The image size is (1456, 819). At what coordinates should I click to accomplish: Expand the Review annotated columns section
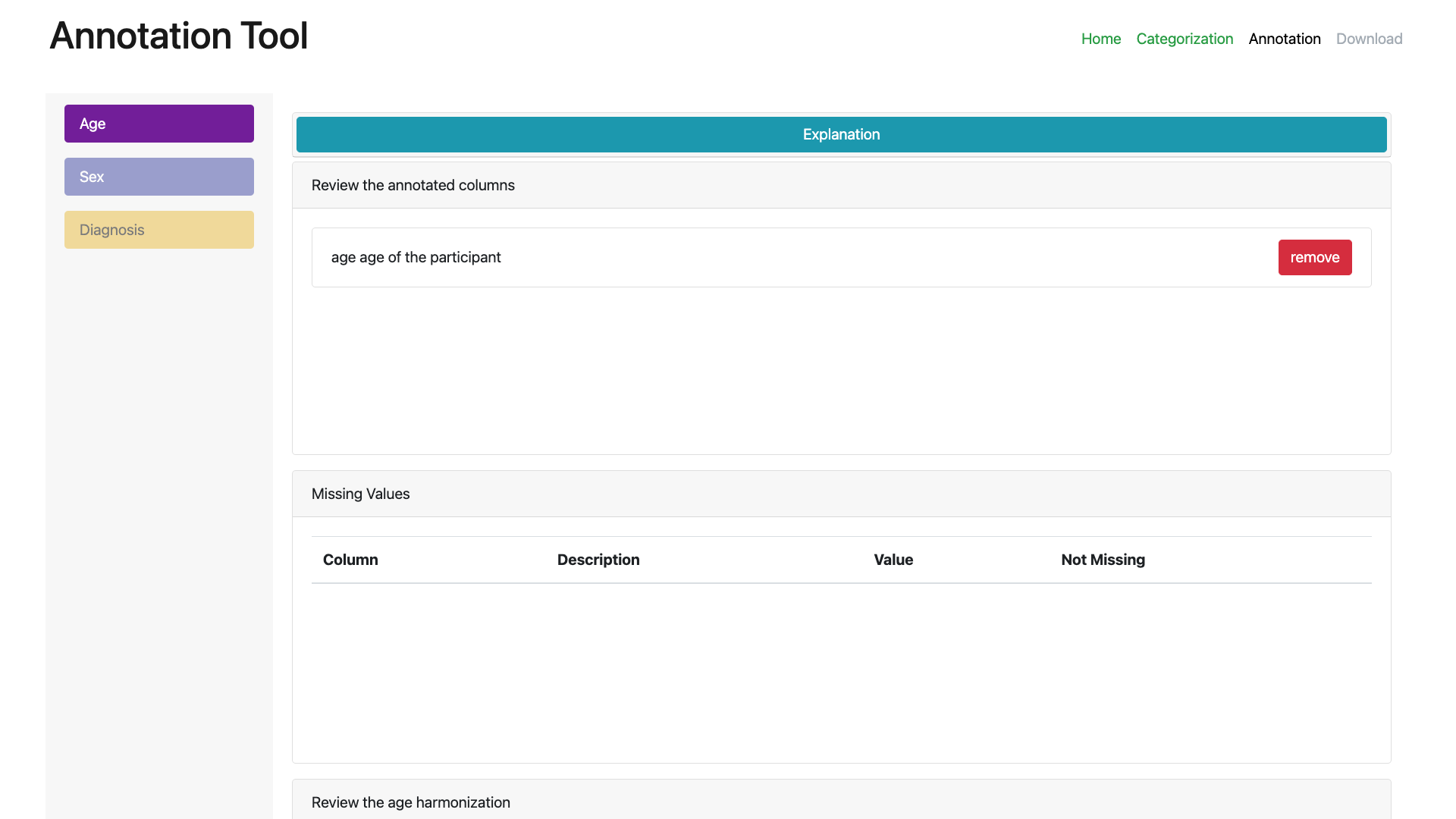841,184
